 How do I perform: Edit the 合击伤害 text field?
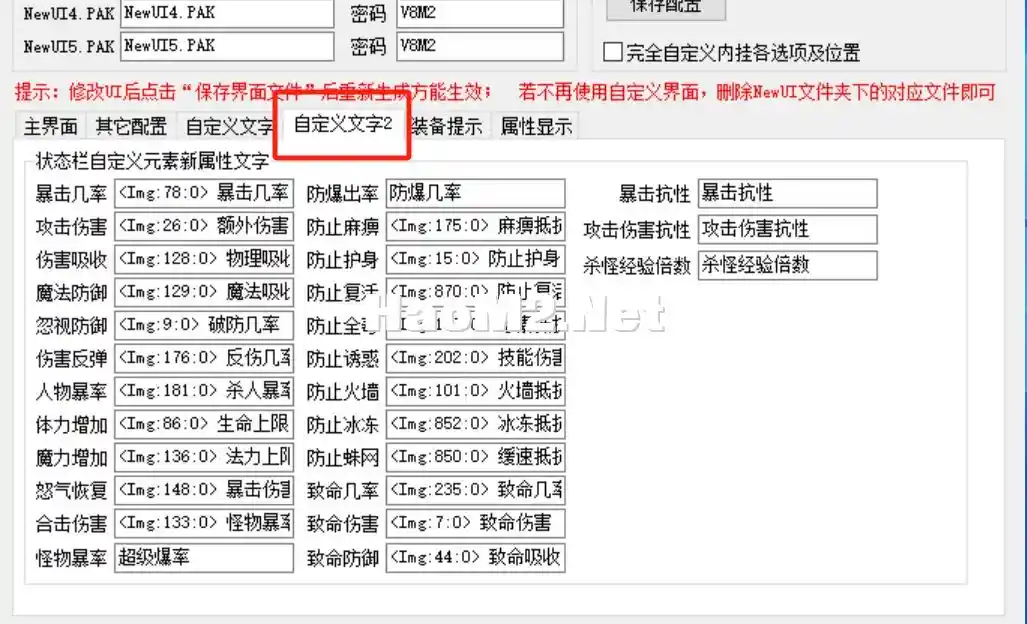[204, 523]
